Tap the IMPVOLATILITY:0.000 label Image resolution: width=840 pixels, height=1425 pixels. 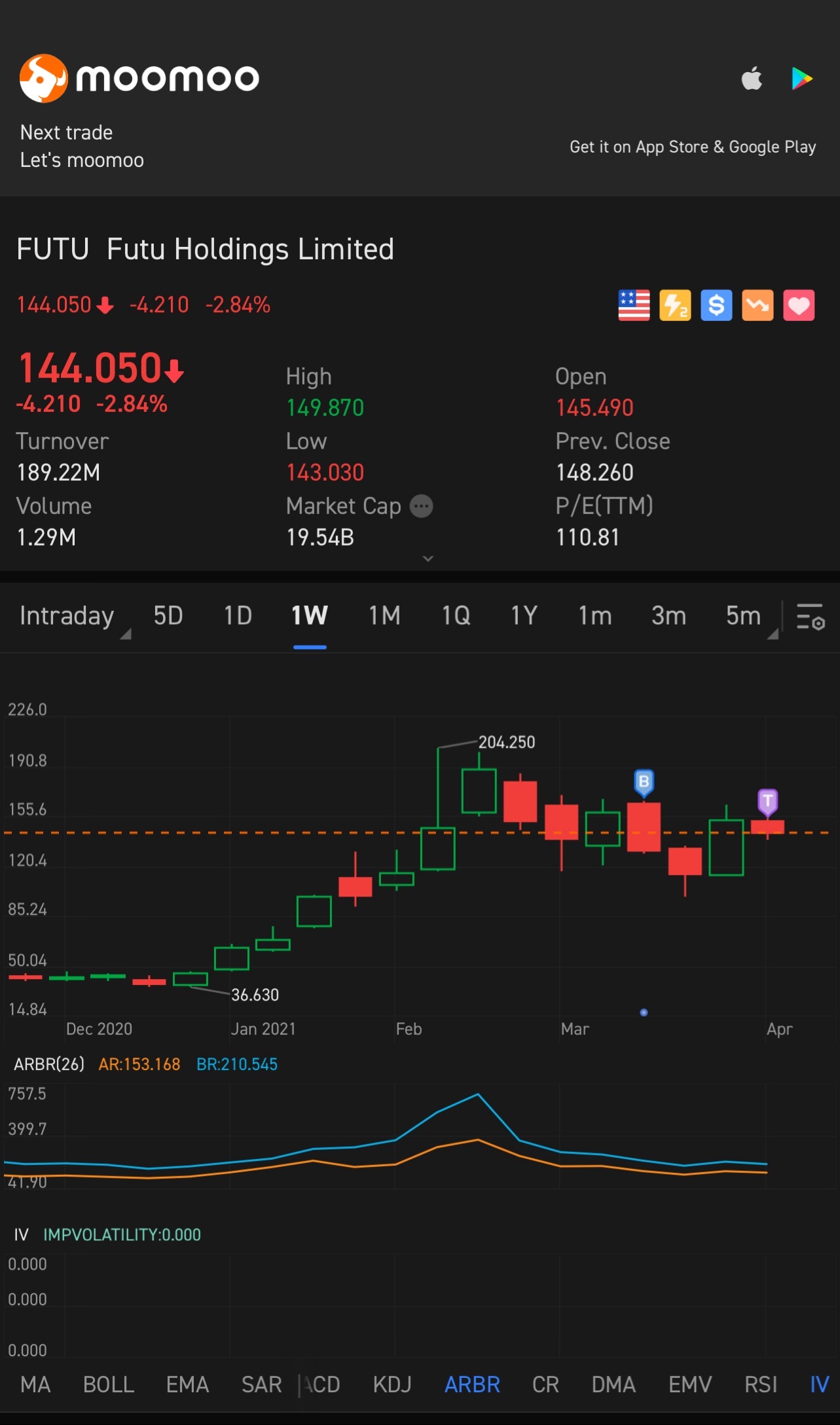[122, 1235]
